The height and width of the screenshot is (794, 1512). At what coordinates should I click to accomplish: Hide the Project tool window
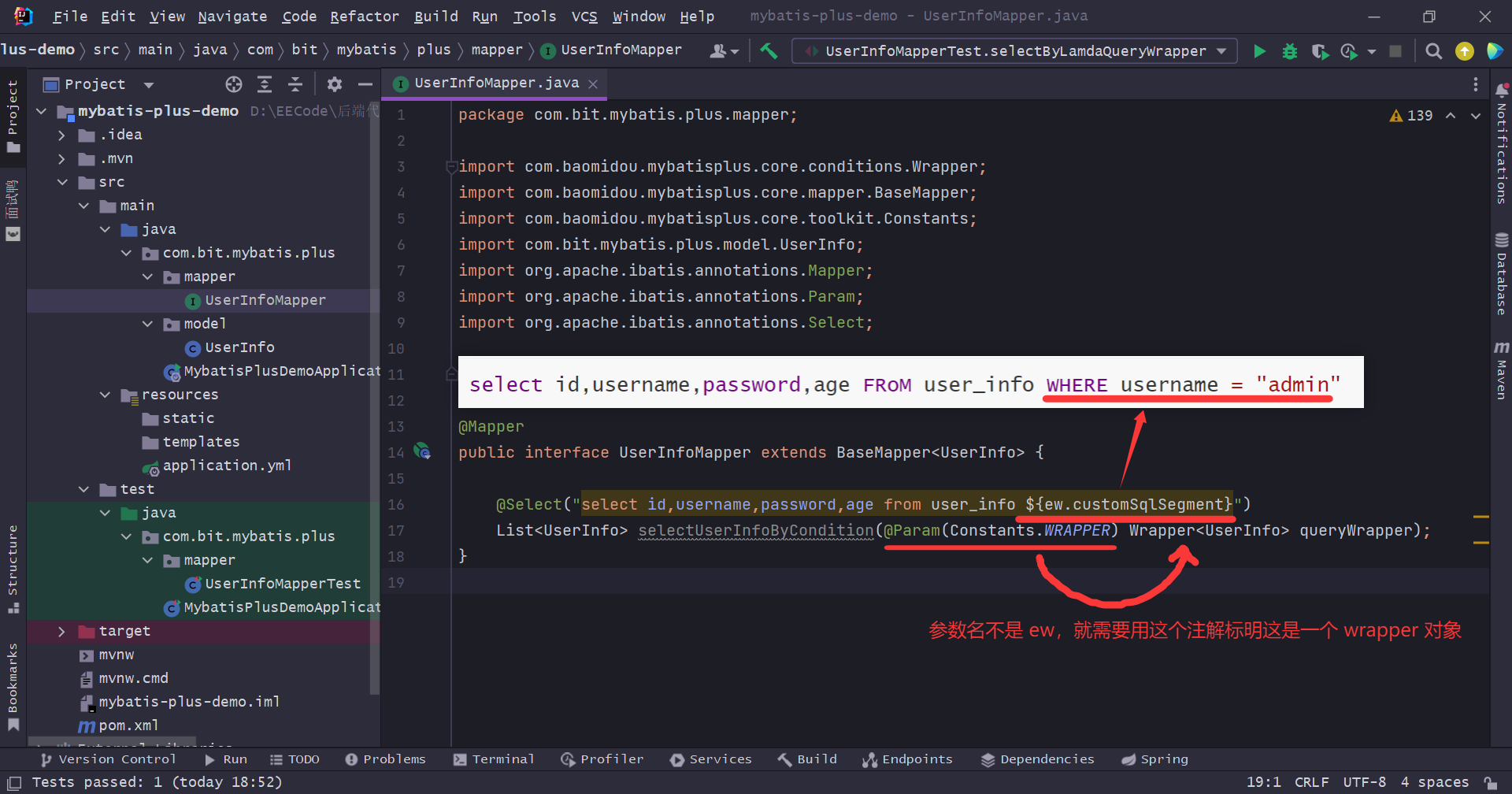pos(365,84)
